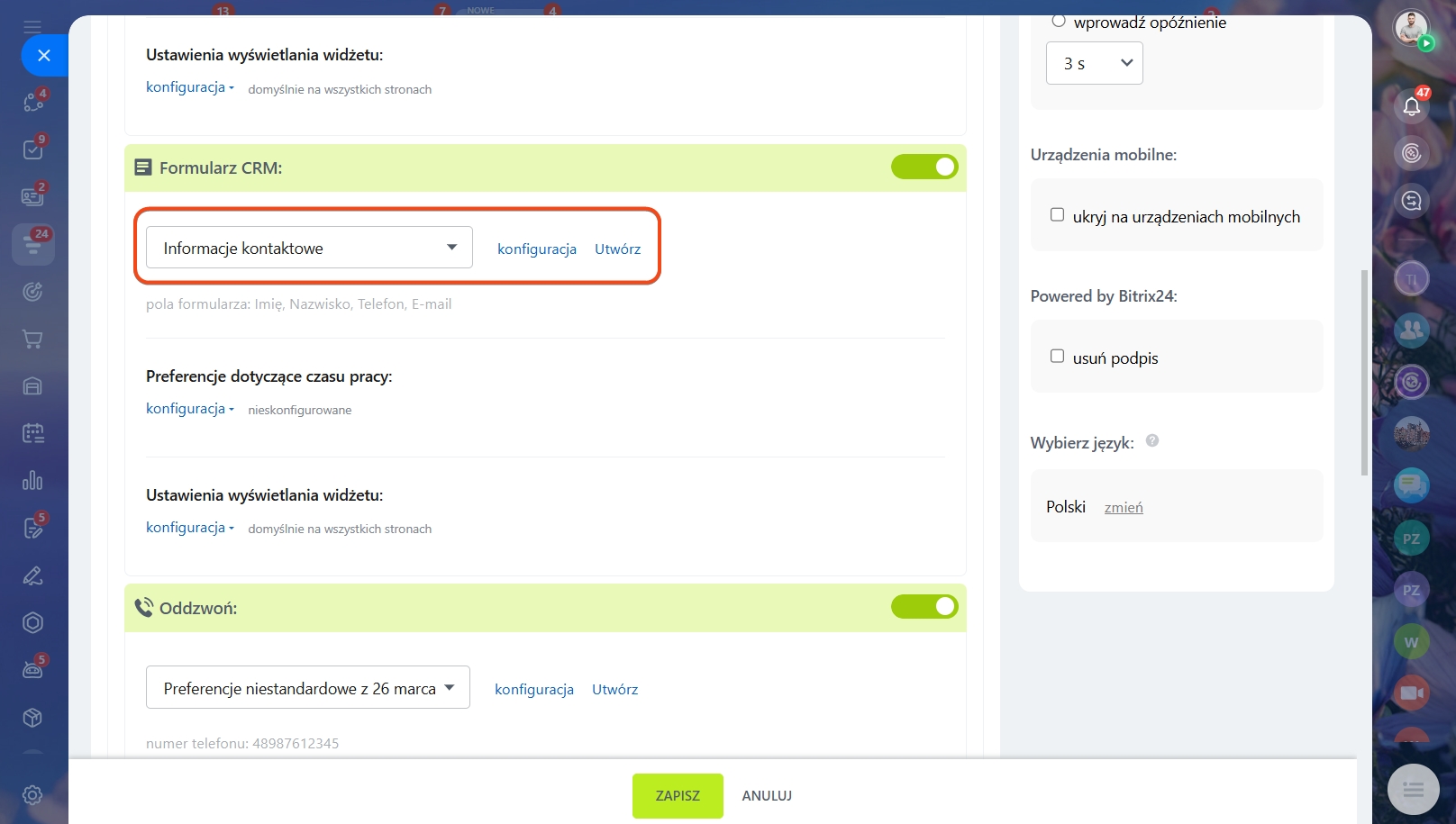Open the Informacje kontaktowe dropdown
The width and height of the screenshot is (1456, 824).
[309, 248]
